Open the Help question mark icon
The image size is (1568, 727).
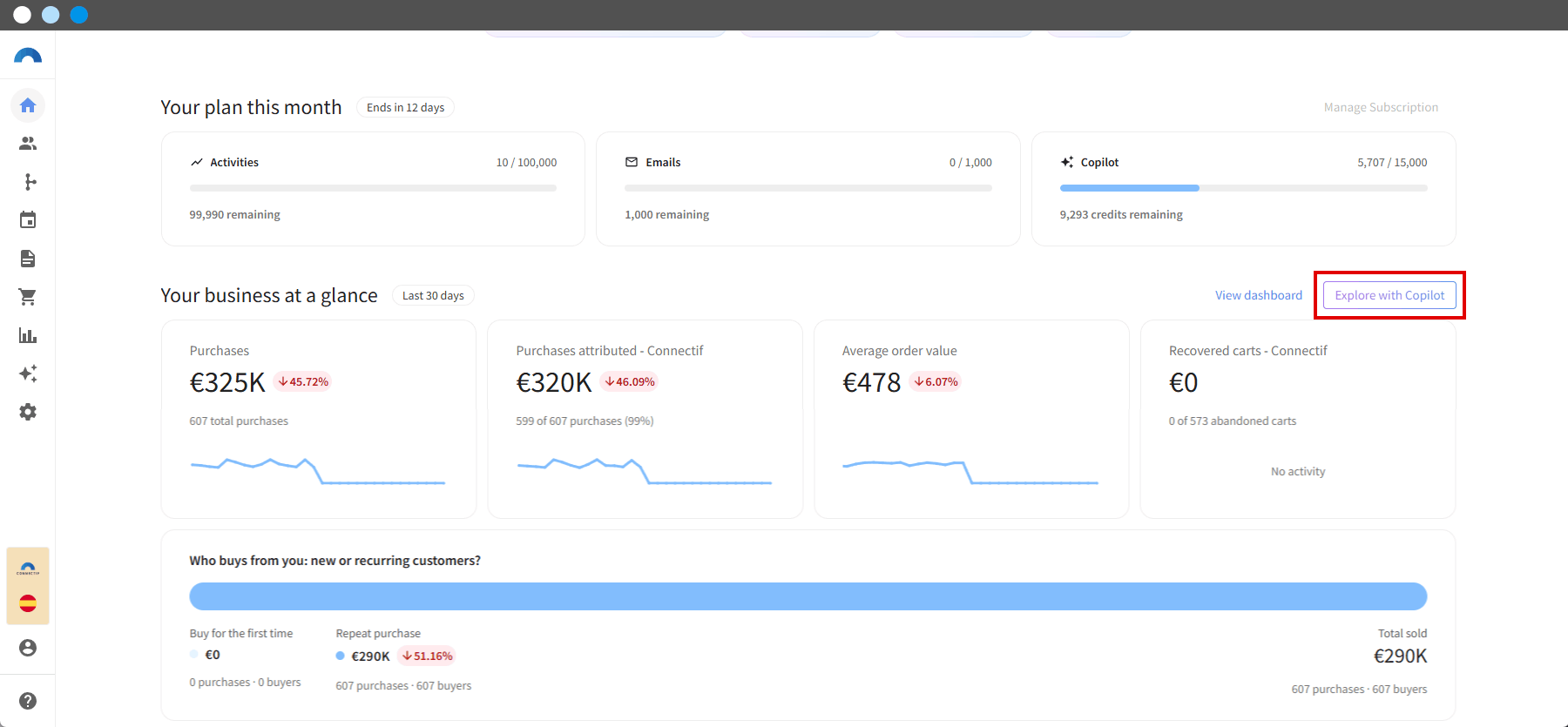28,701
